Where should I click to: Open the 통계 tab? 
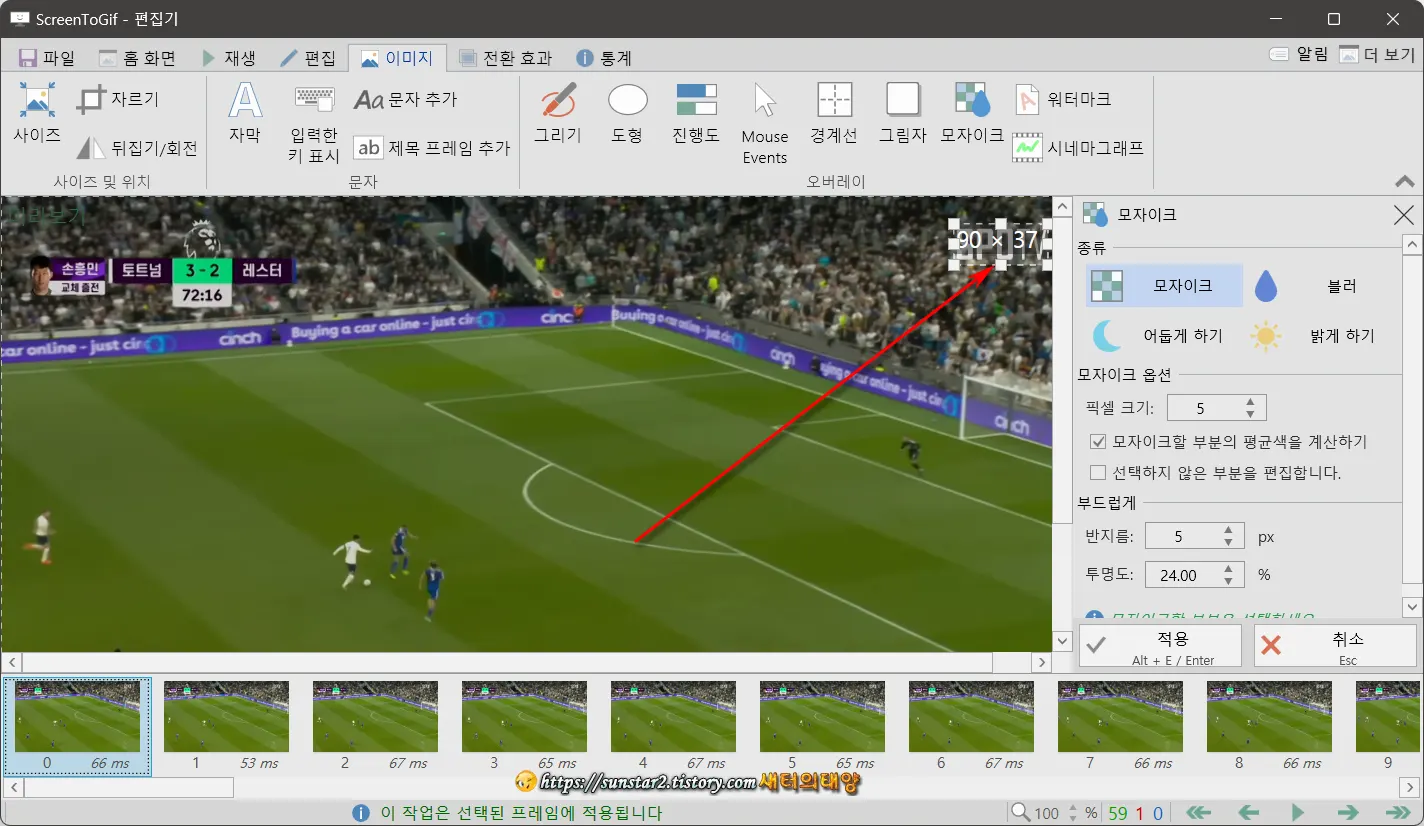click(x=609, y=57)
